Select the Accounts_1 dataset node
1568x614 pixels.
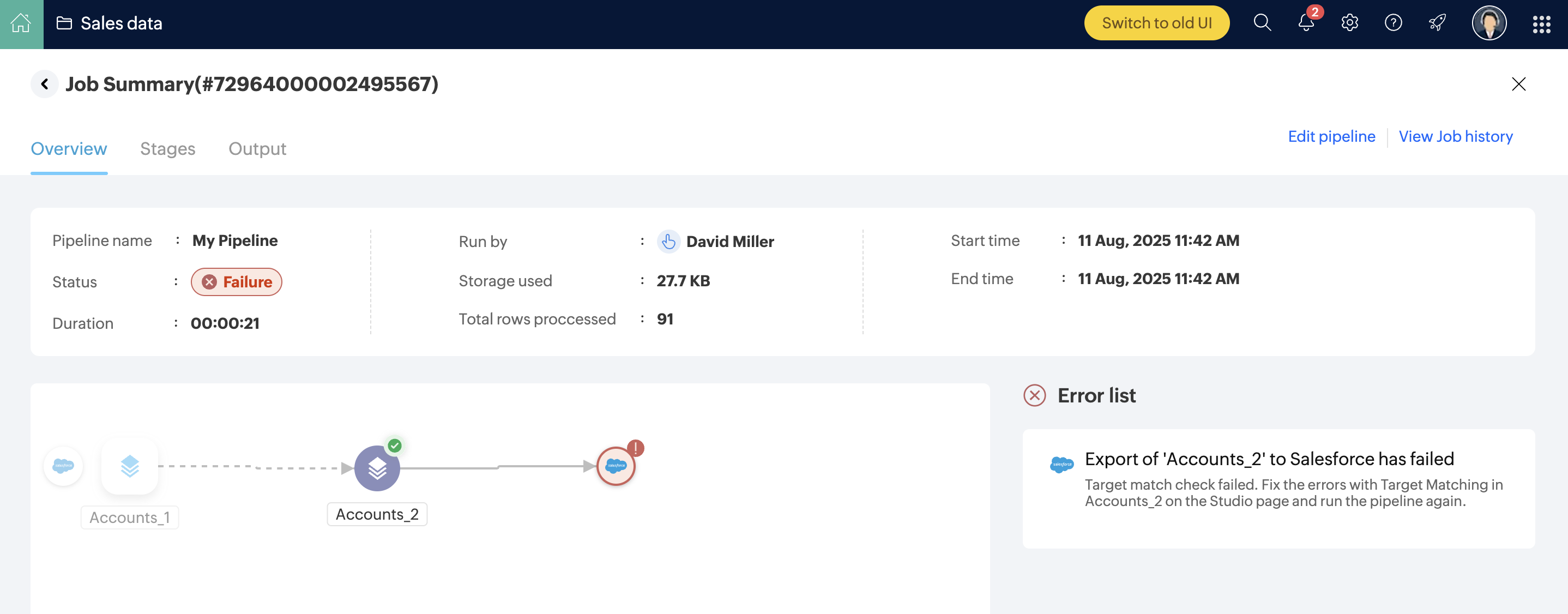click(x=130, y=466)
